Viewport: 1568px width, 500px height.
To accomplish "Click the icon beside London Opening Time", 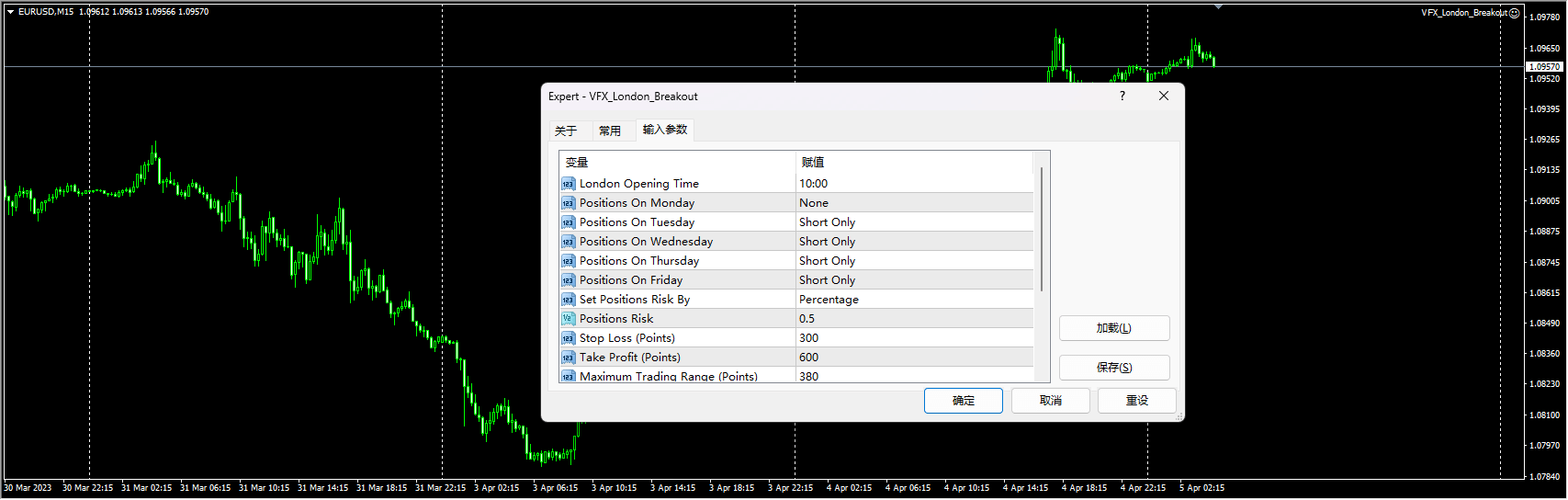I will point(568,184).
